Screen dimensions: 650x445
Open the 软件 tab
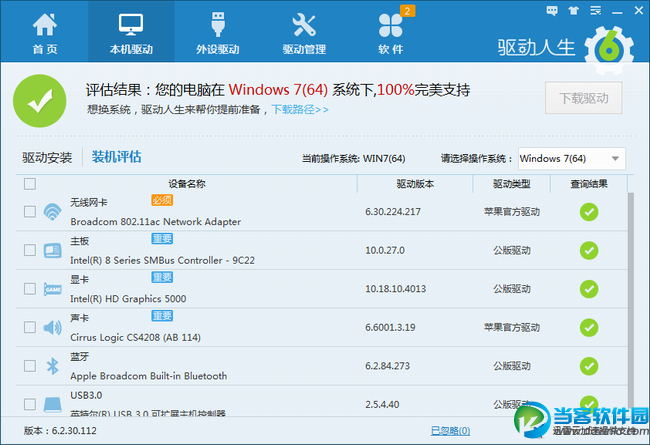(390, 33)
